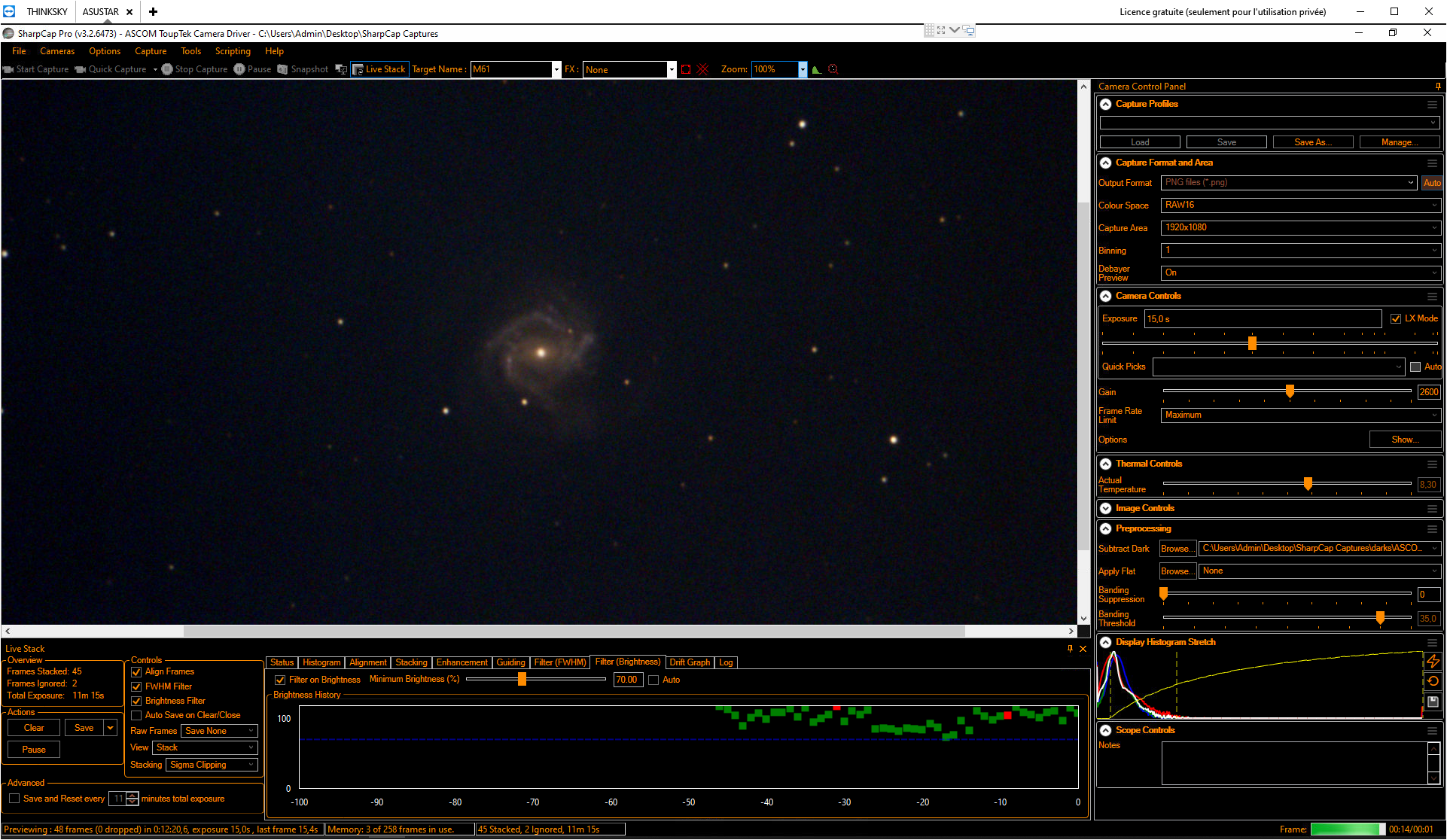Switch to the Alignment tab
Screen dimensions: 1447x840
coord(367,663)
